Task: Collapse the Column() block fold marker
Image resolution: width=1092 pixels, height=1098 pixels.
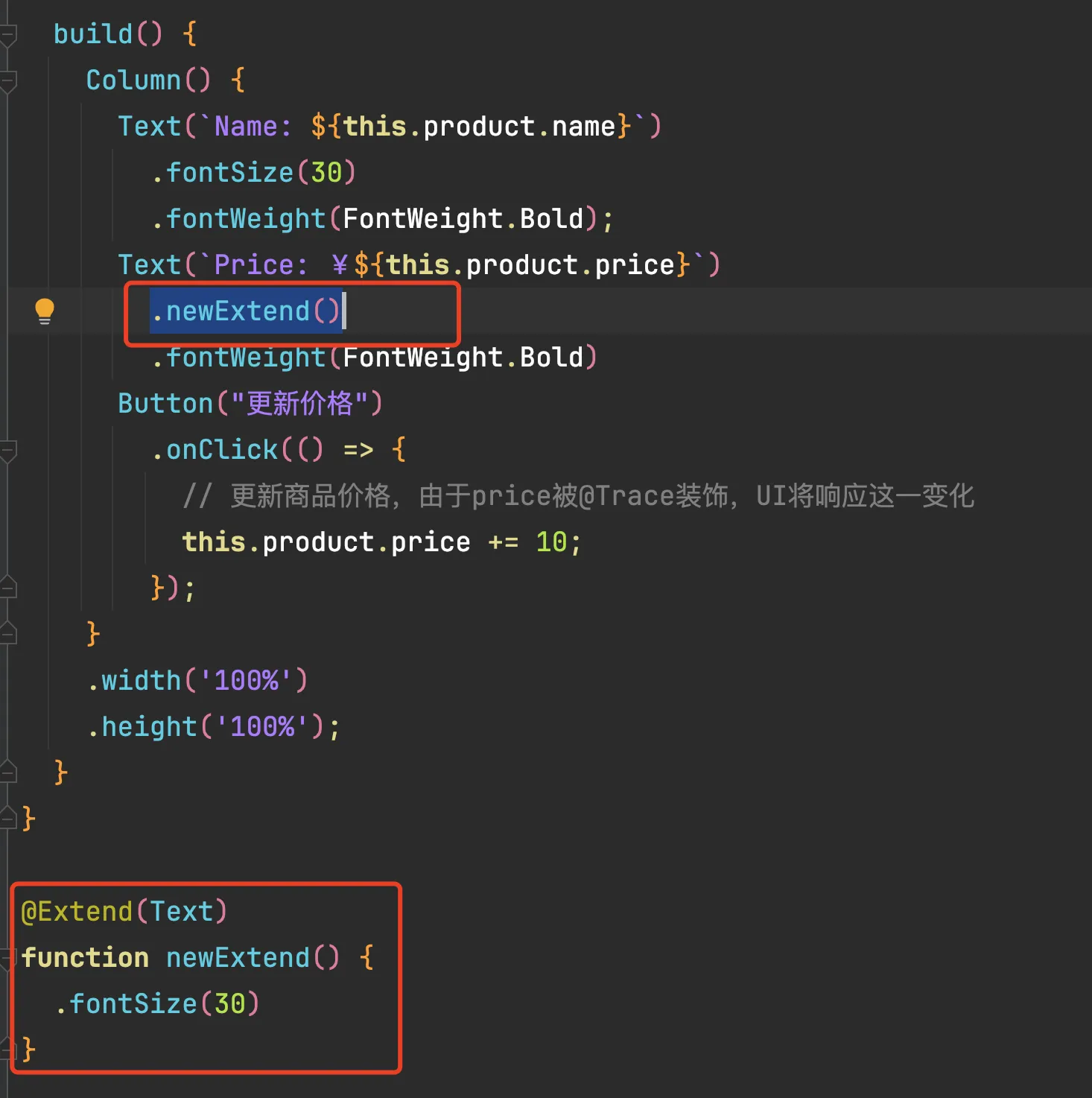Action: [x=8, y=81]
